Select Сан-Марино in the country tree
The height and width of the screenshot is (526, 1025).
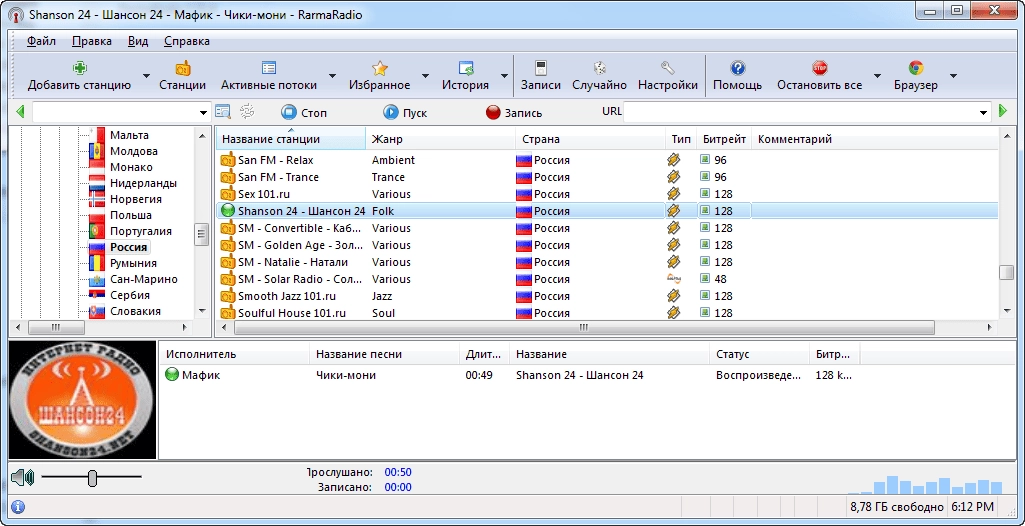[x=143, y=279]
